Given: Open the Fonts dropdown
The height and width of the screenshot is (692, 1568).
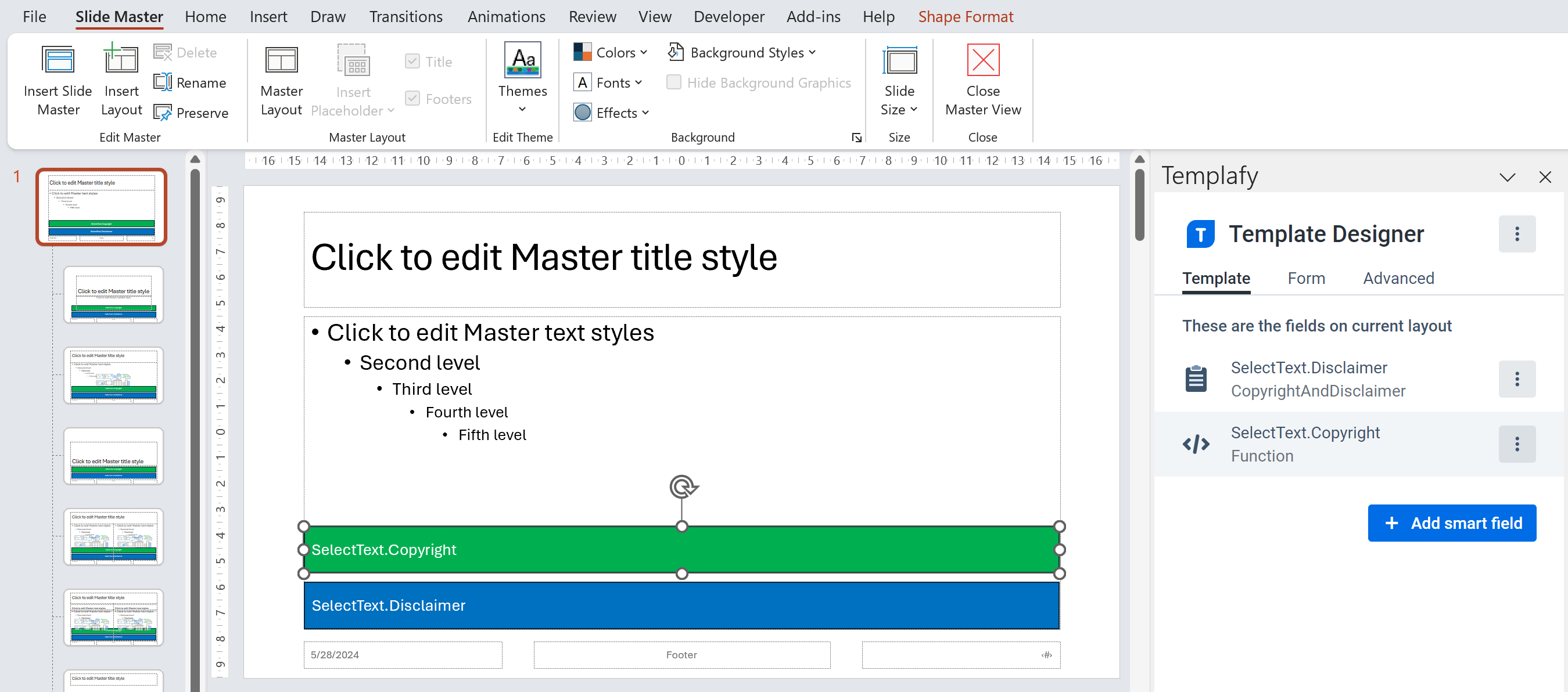Looking at the screenshot, I should (x=608, y=82).
